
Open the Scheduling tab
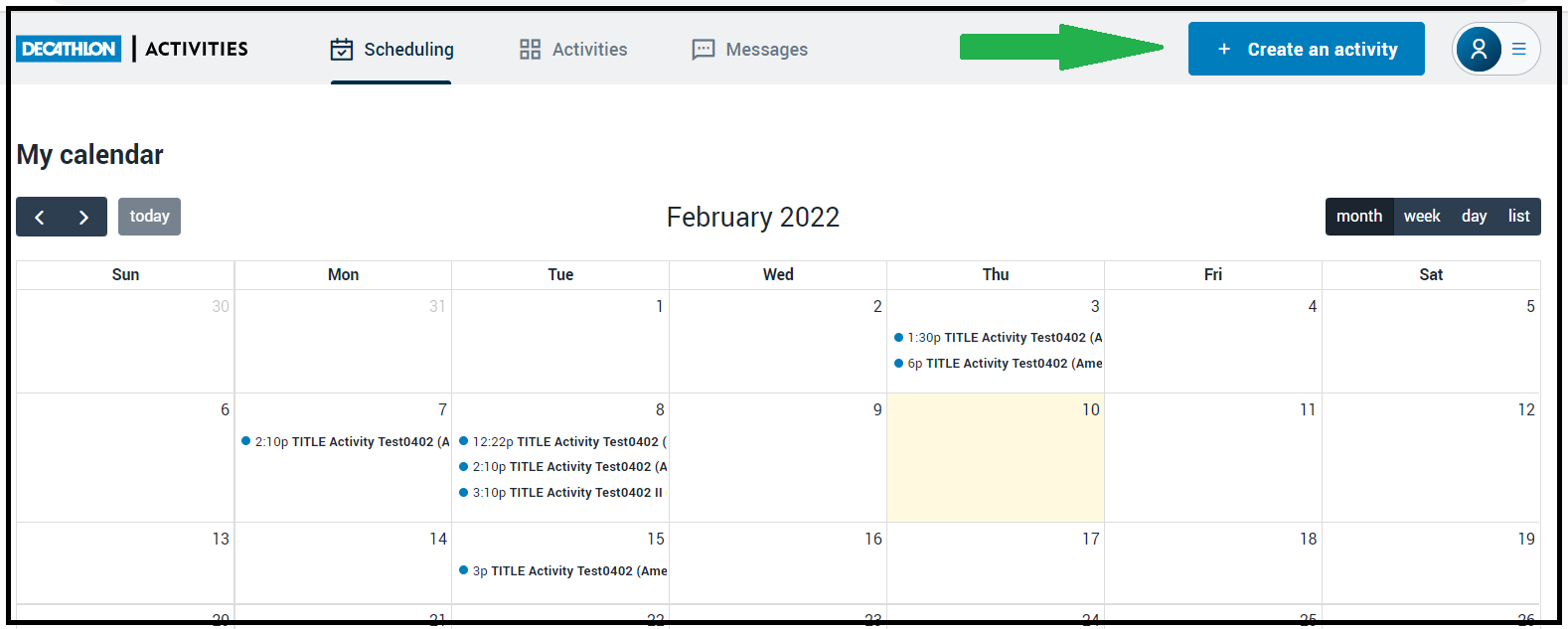pyautogui.click(x=408, y=50)
